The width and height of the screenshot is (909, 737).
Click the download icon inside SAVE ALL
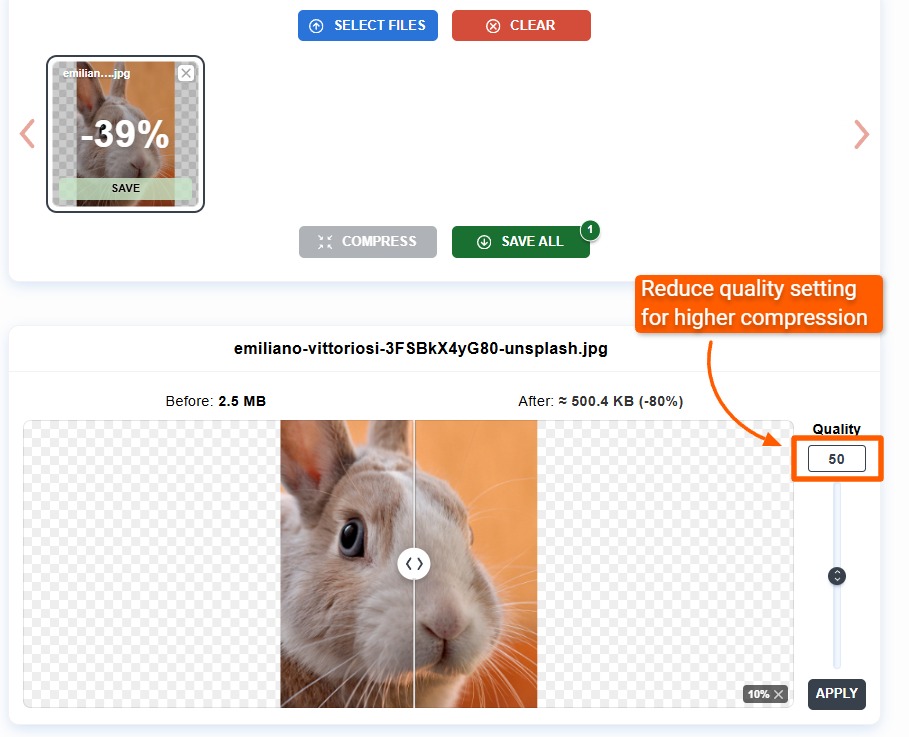[x=484, y=241]
